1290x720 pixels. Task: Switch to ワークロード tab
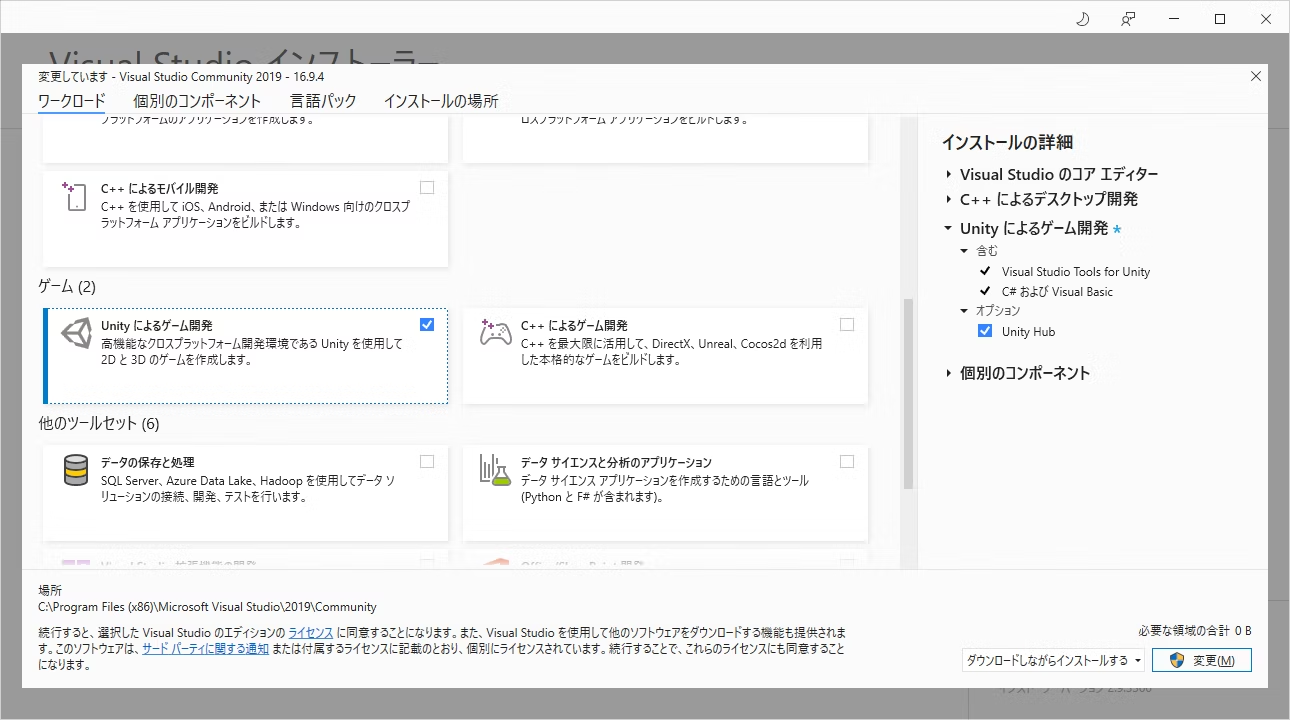[x=71, y=101]
